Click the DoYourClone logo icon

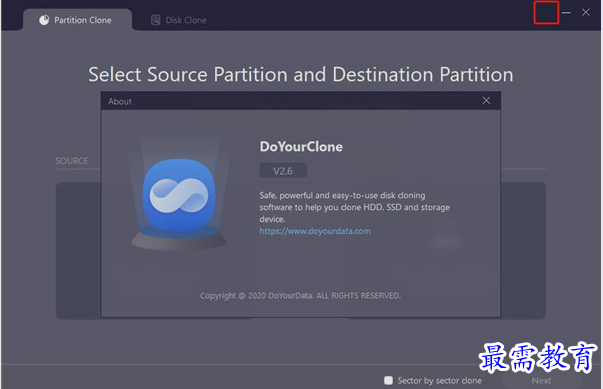click(179, 195)
